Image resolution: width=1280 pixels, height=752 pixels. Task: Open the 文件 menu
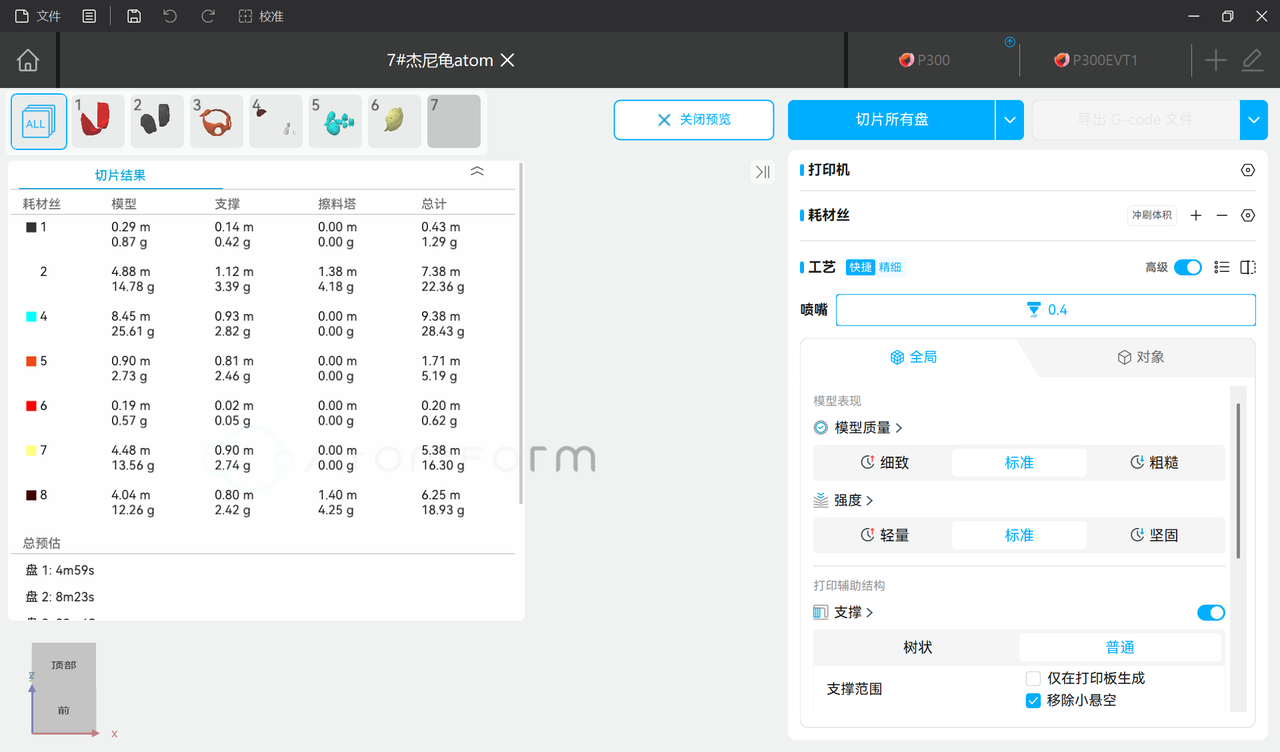[38, 16]
